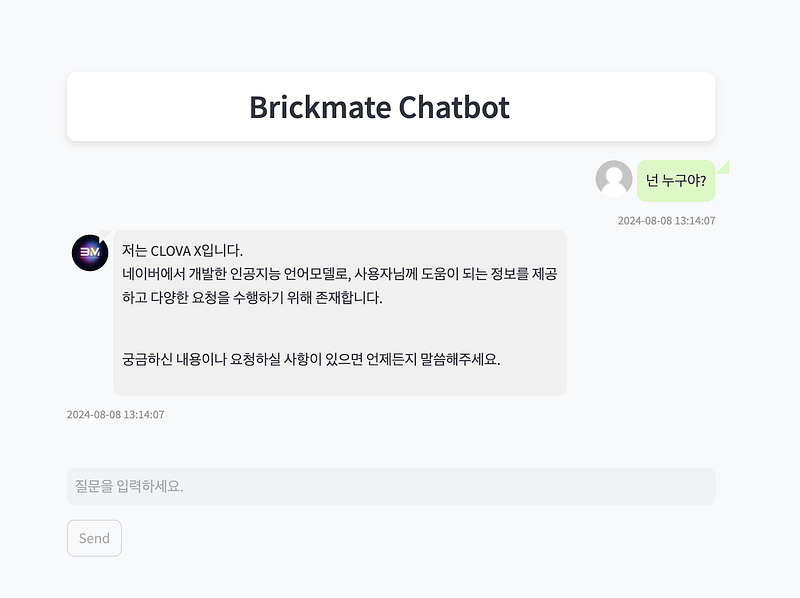Image resolution: width=800 pixels, height=598 pixels.
Task: Click '말씀해주세요.' at the end of the reply
Action: click(460, 359)
